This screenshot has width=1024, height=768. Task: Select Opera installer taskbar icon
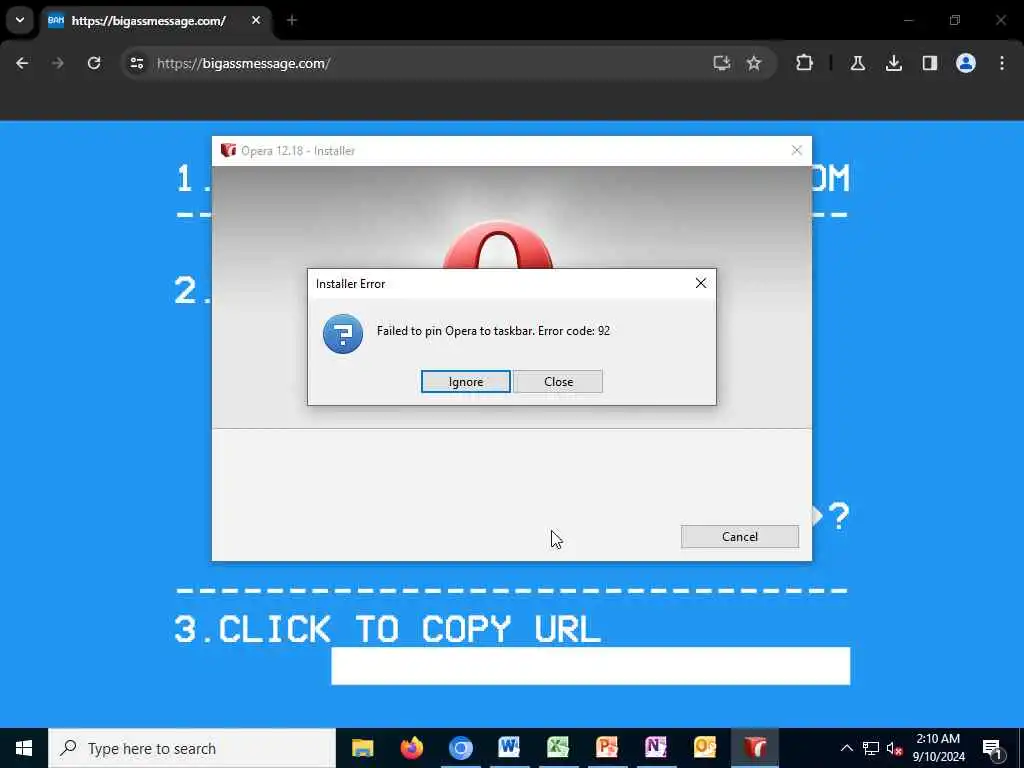(x=755, y=748)
